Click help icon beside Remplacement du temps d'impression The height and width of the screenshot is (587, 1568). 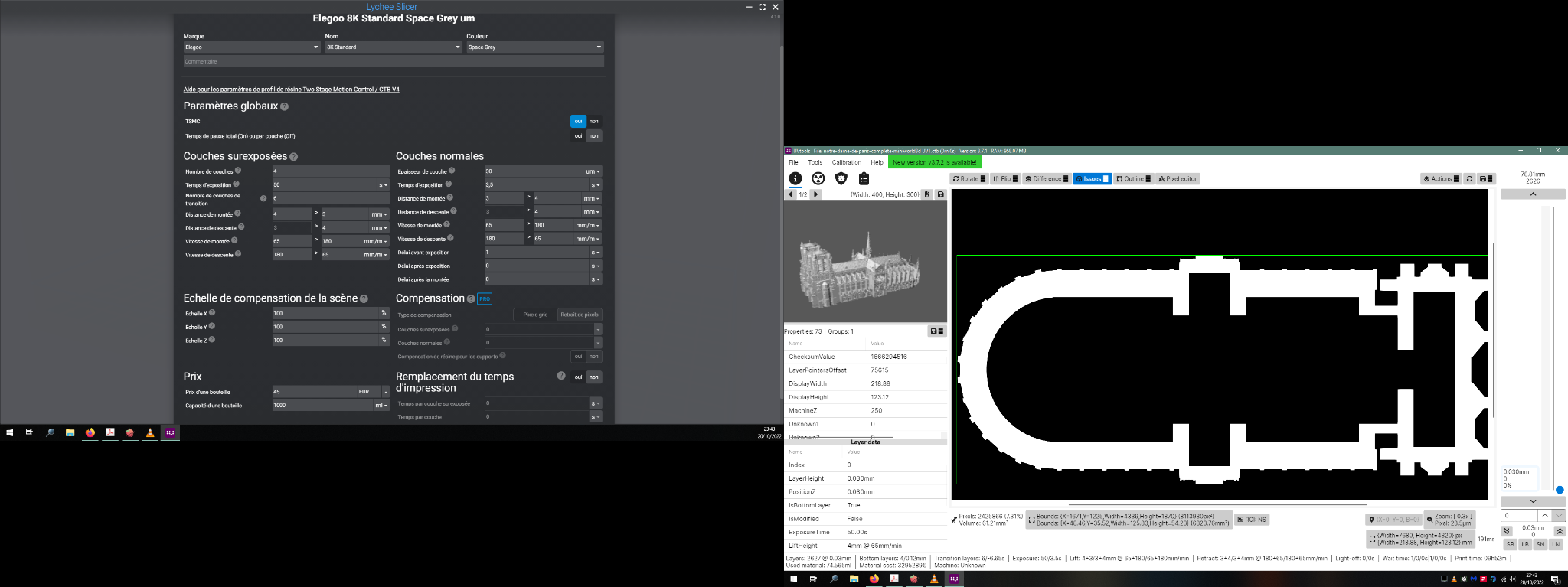point(561,376)
